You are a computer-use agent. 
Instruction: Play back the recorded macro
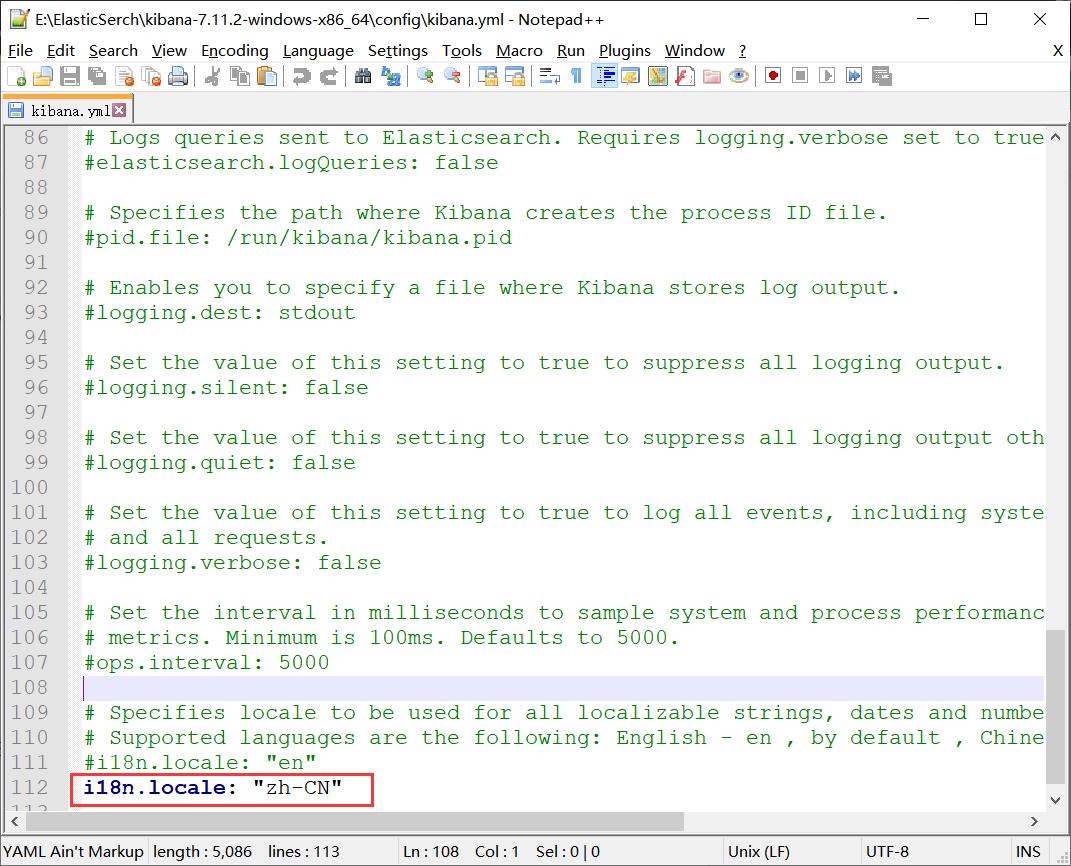(827, 76)
